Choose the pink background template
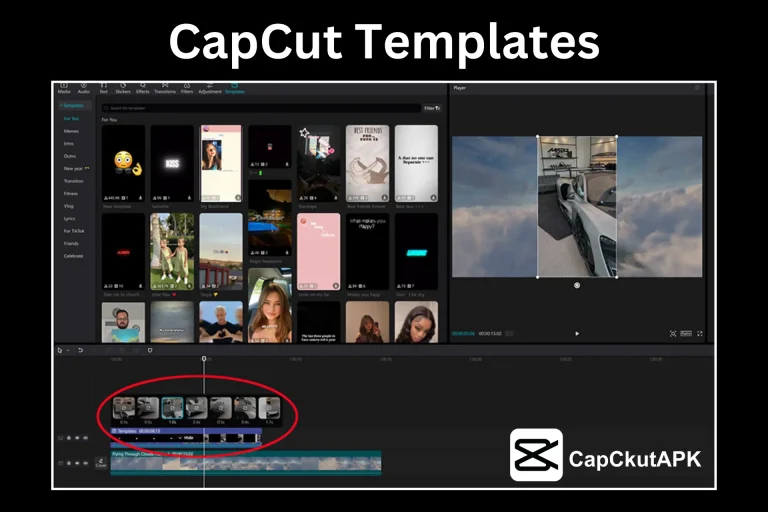 318,251
